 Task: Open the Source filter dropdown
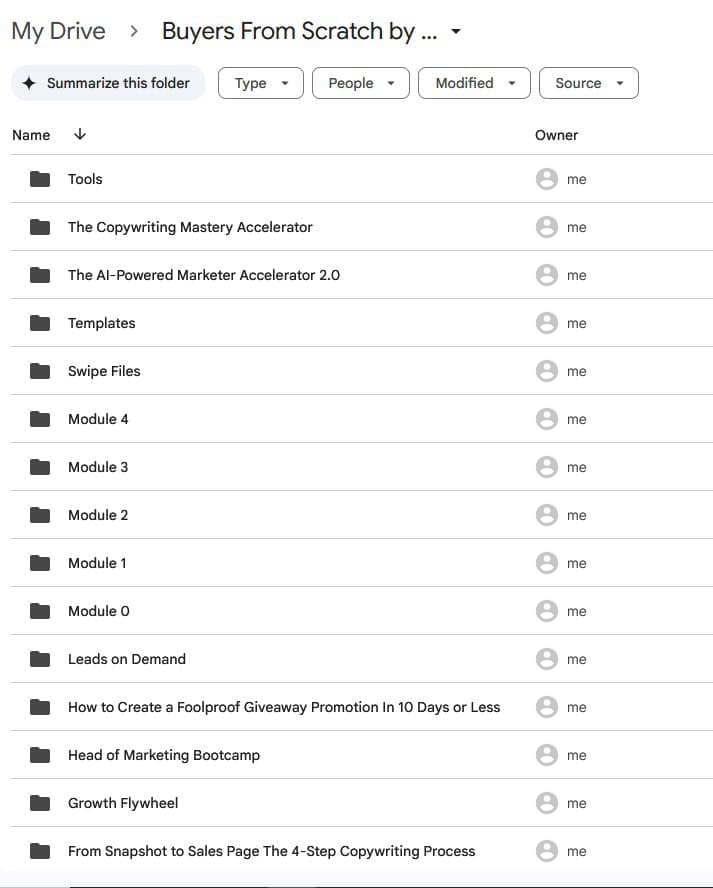(x=588, y=83)
